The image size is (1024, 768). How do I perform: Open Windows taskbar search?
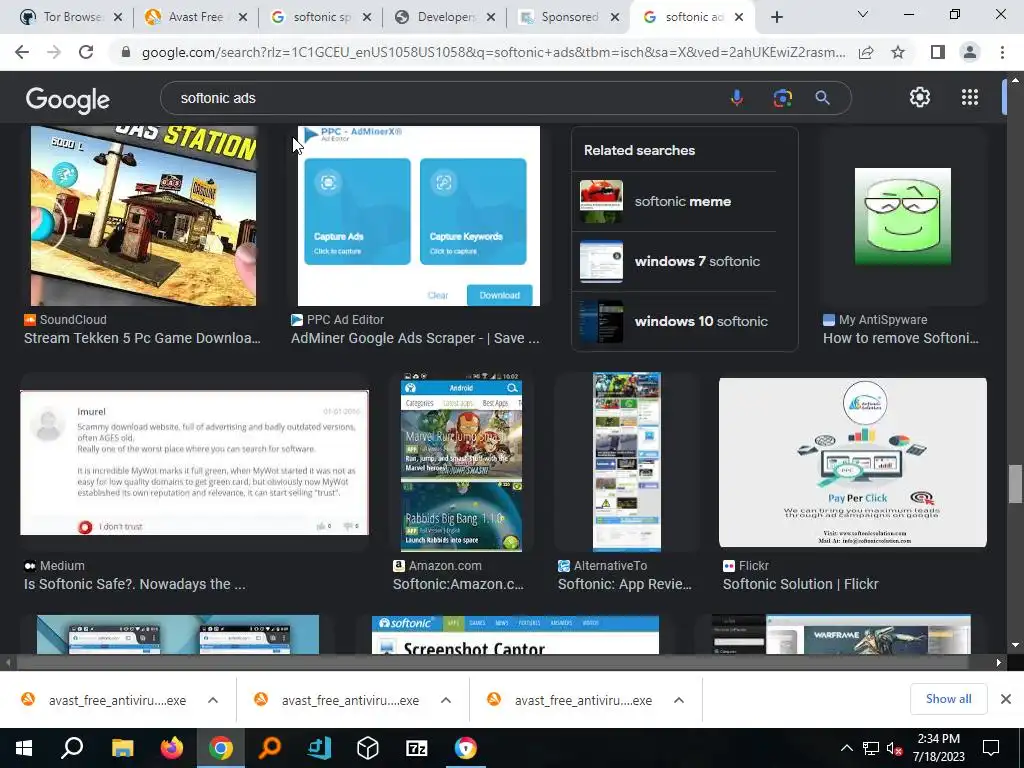72,748
